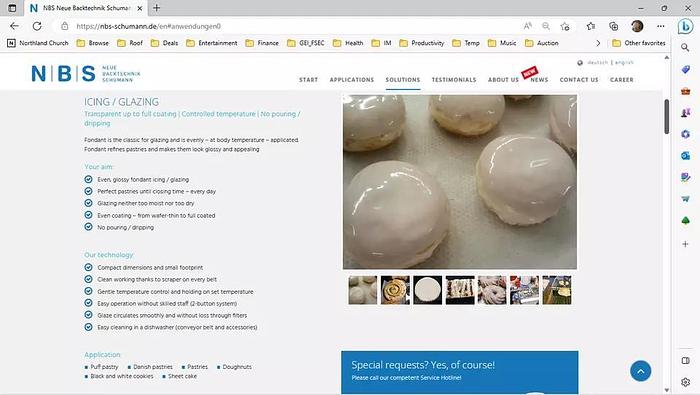700x395 pixels.
Task: Open the tab actions menu icon
Action: 12,8
